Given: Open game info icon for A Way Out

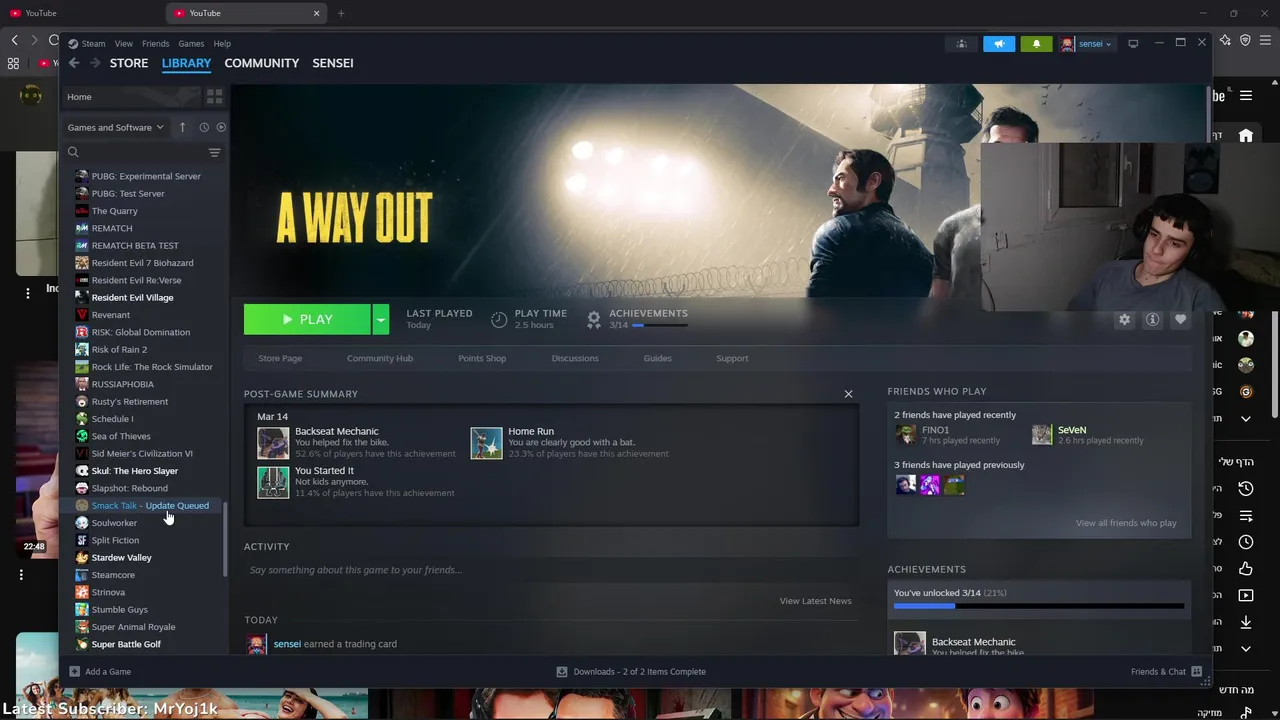Looking at the screenshot, I should [x=1152, y=319].
